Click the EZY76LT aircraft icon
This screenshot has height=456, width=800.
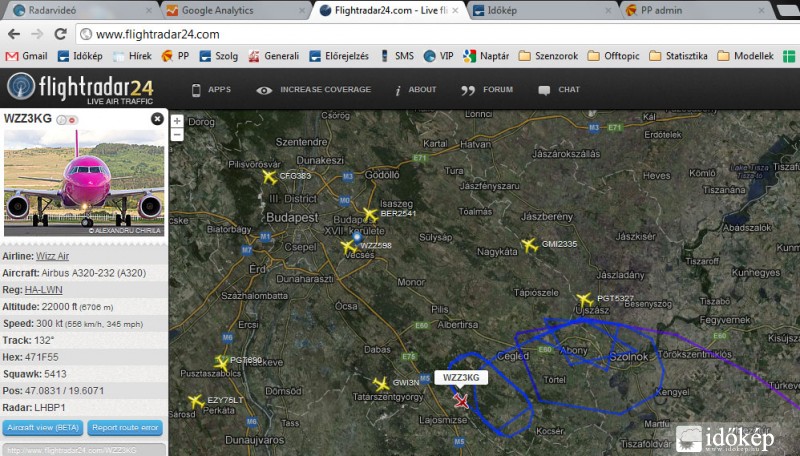[195, 402]
